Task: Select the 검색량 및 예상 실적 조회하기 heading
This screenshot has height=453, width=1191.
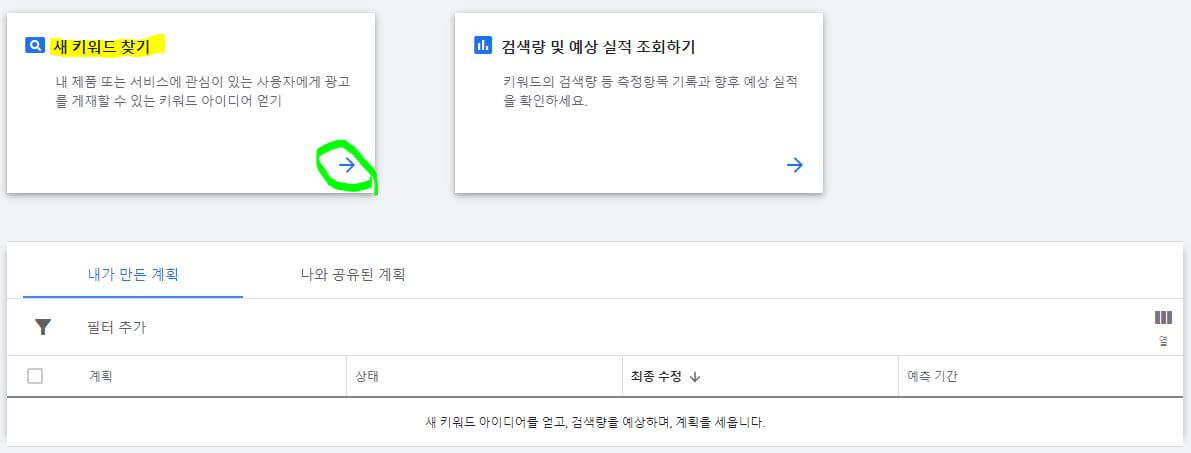Action: pos(599,46)
